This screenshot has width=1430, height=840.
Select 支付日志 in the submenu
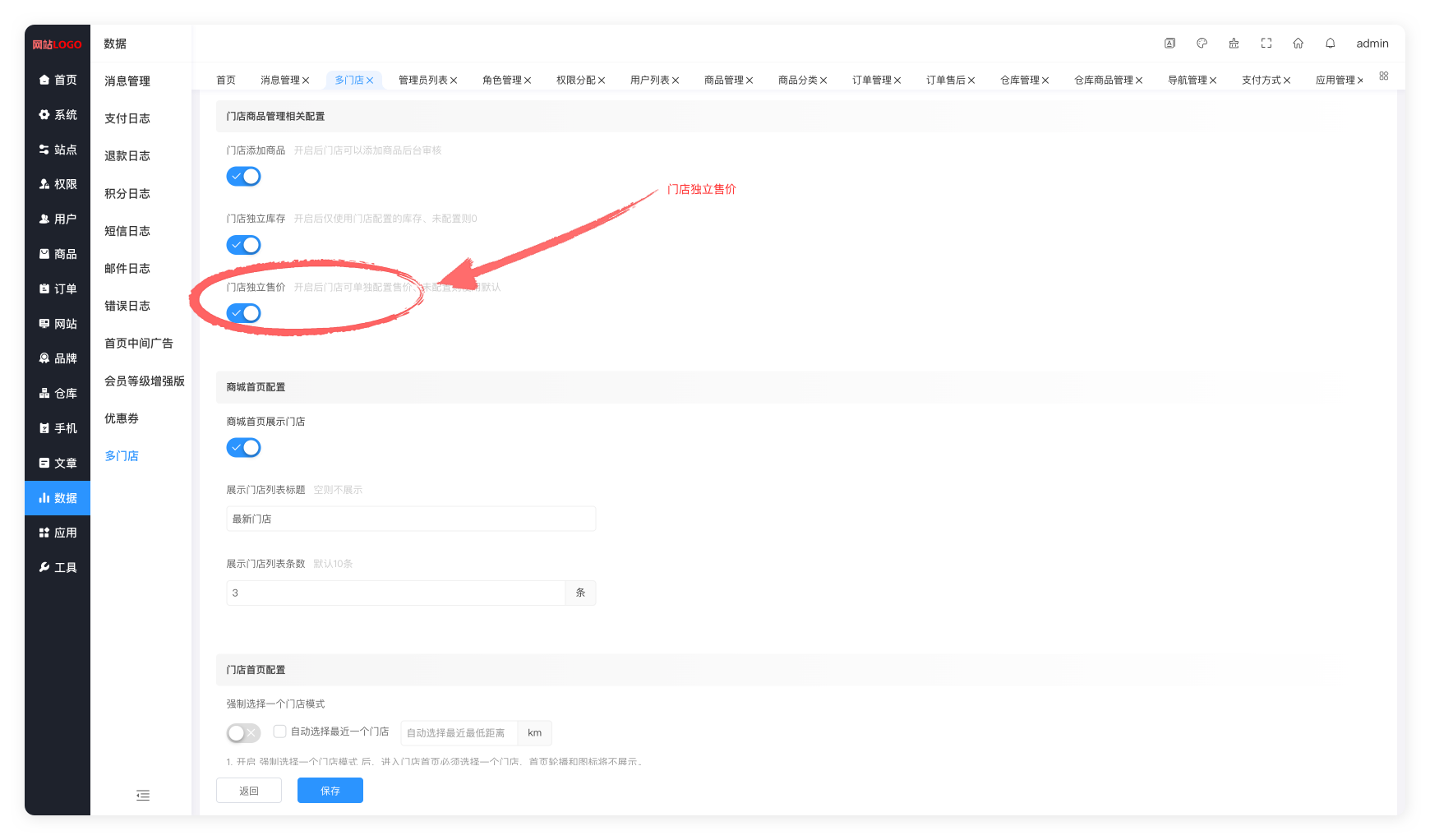click(127, 118)
